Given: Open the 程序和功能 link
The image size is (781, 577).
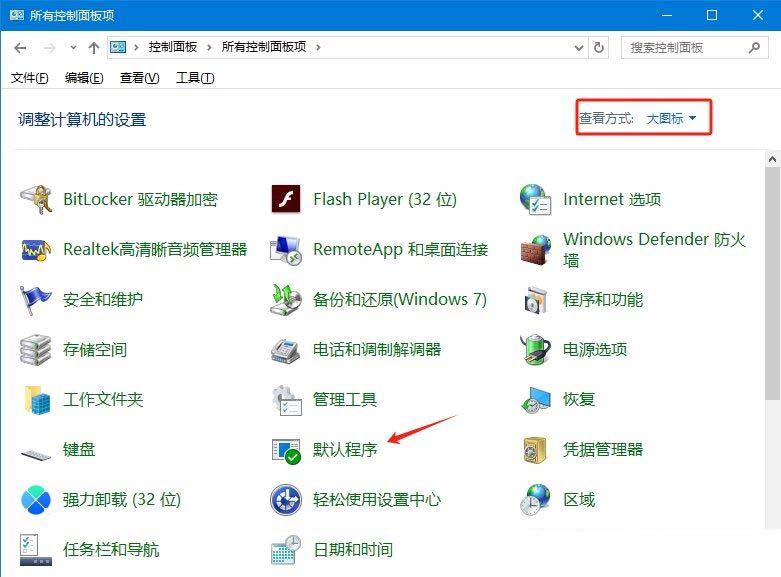Looking at the screenshot, I should [603, 299].
